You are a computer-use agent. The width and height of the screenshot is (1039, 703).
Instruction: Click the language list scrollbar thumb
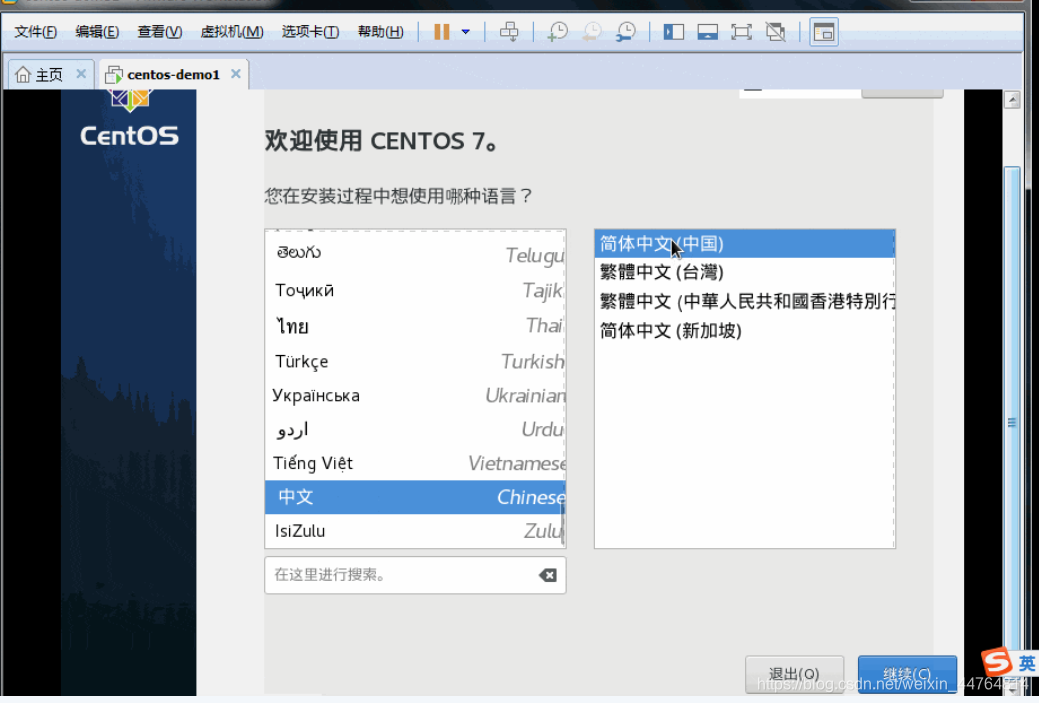(x=563, y=523)
